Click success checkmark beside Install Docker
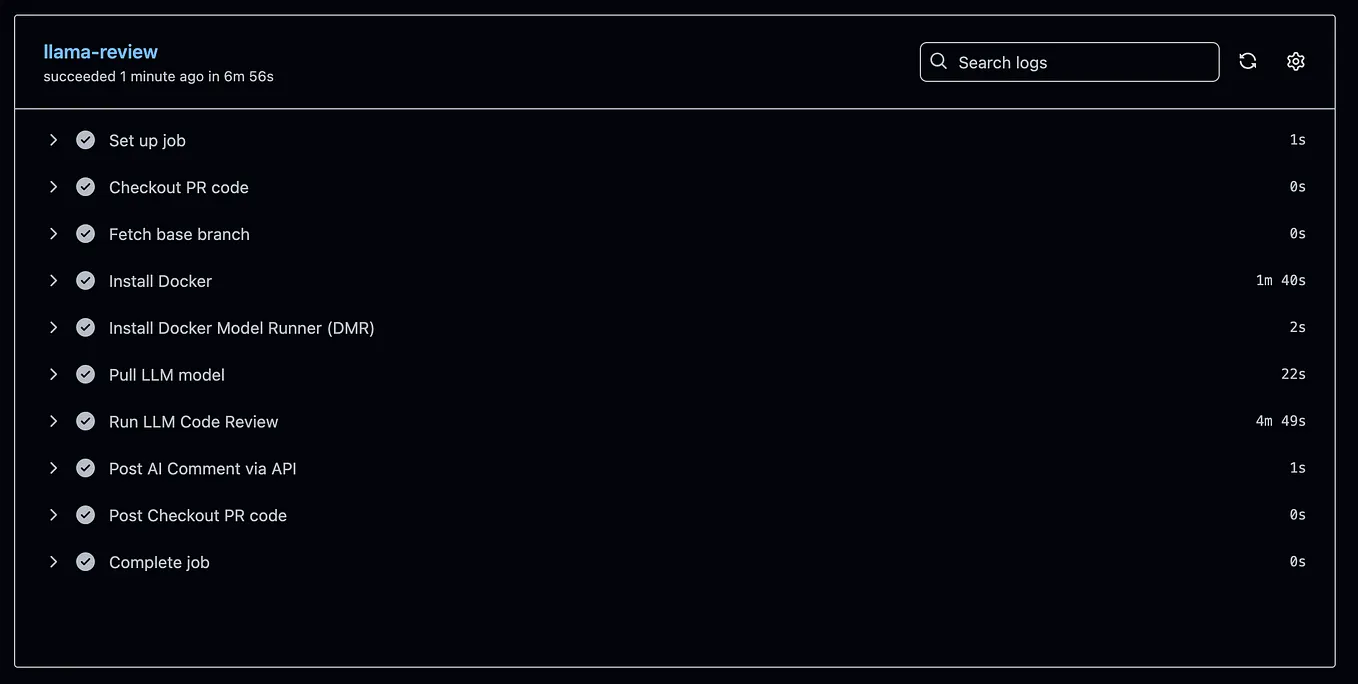The width and height of the screenshot is (1358, 684). click(x=86, y=281)
